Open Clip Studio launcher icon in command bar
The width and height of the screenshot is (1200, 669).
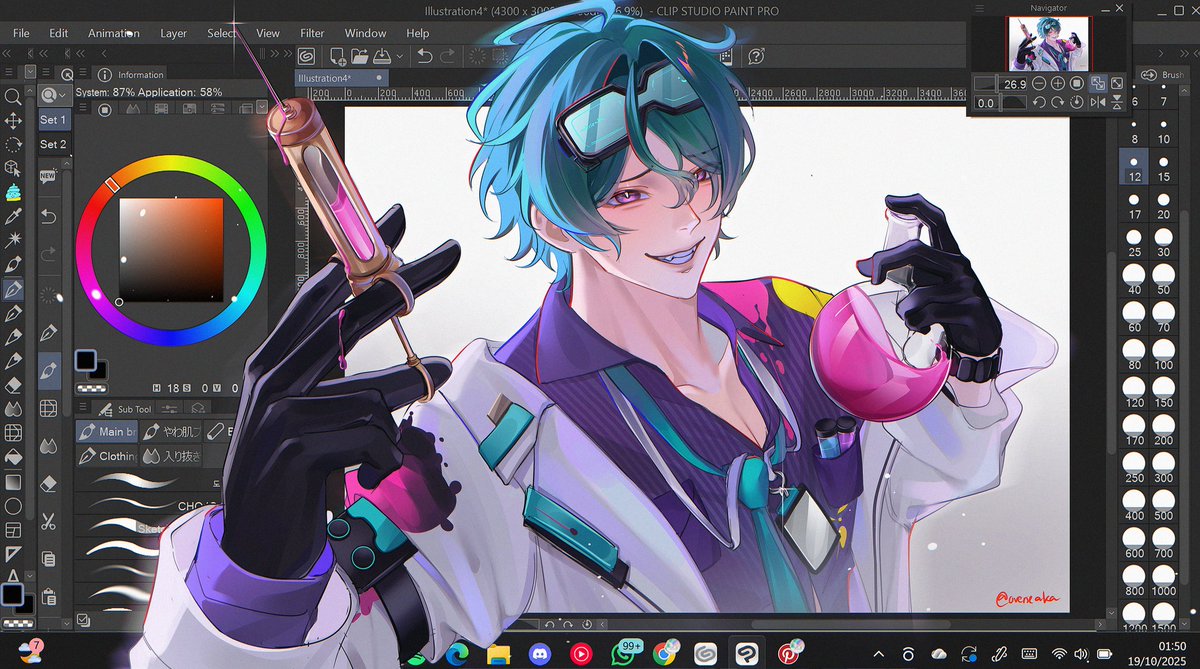(308, 57)
